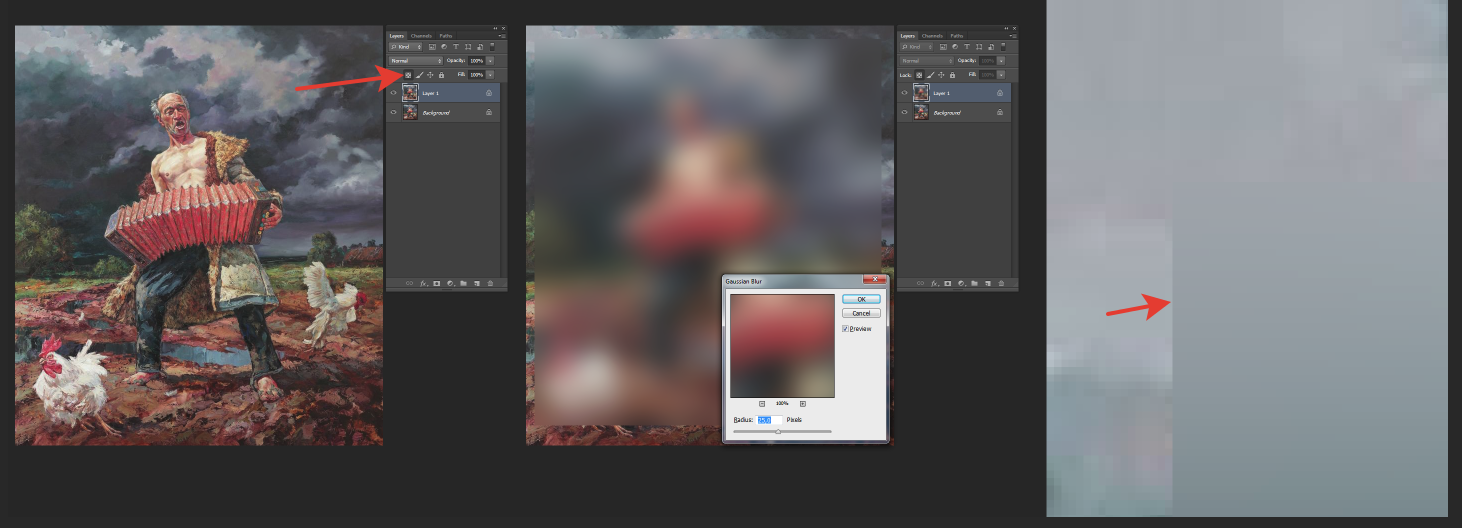Uncheck Preview in the Gaussian Blur dialog
1462x528 pixels.
(846, 328)
